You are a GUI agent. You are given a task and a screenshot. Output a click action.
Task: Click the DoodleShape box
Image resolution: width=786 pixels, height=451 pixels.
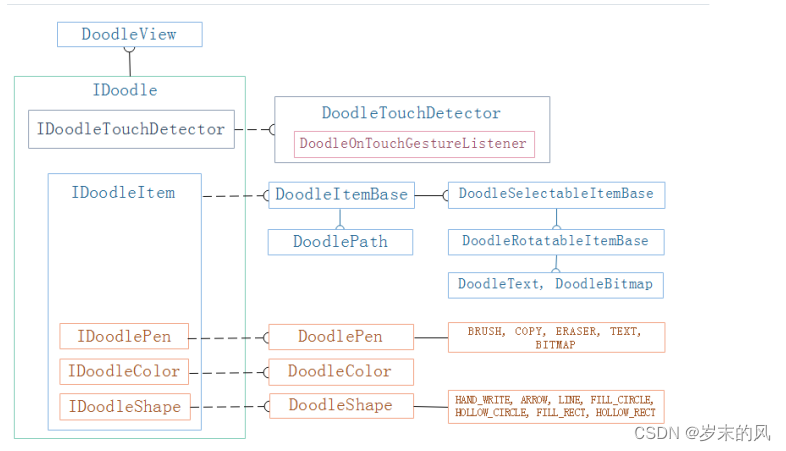341,405
